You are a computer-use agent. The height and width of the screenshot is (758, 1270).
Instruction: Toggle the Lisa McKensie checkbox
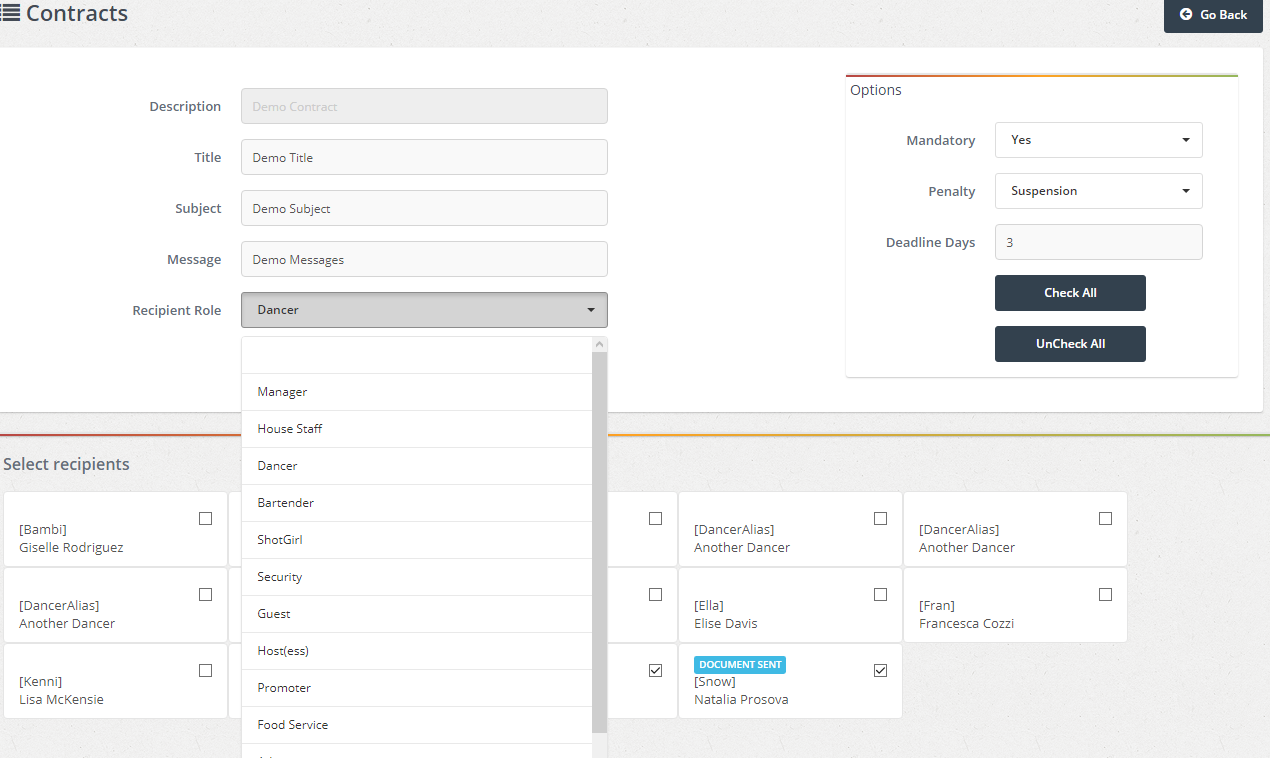(x=205, y=670)
